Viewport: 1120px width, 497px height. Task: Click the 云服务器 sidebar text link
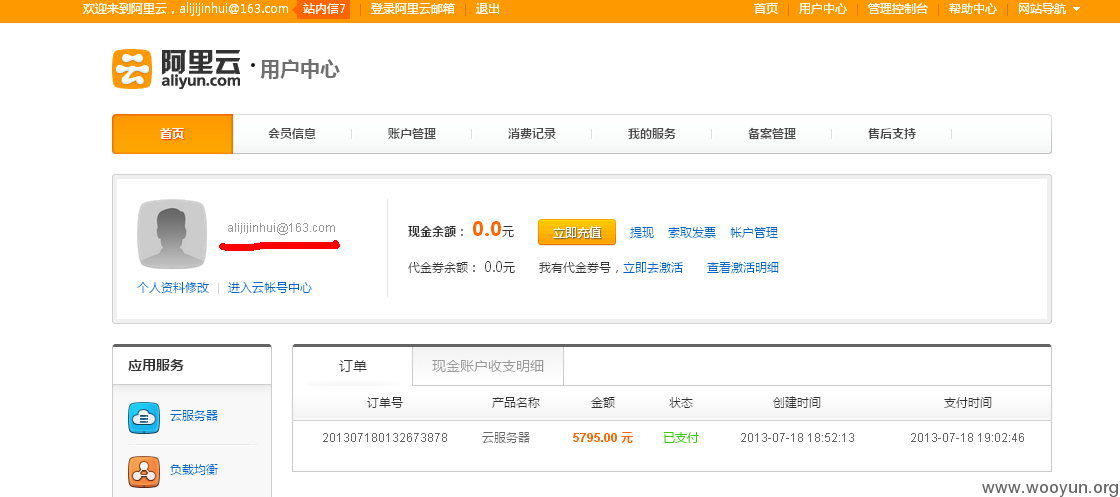[x=194, y=416]
